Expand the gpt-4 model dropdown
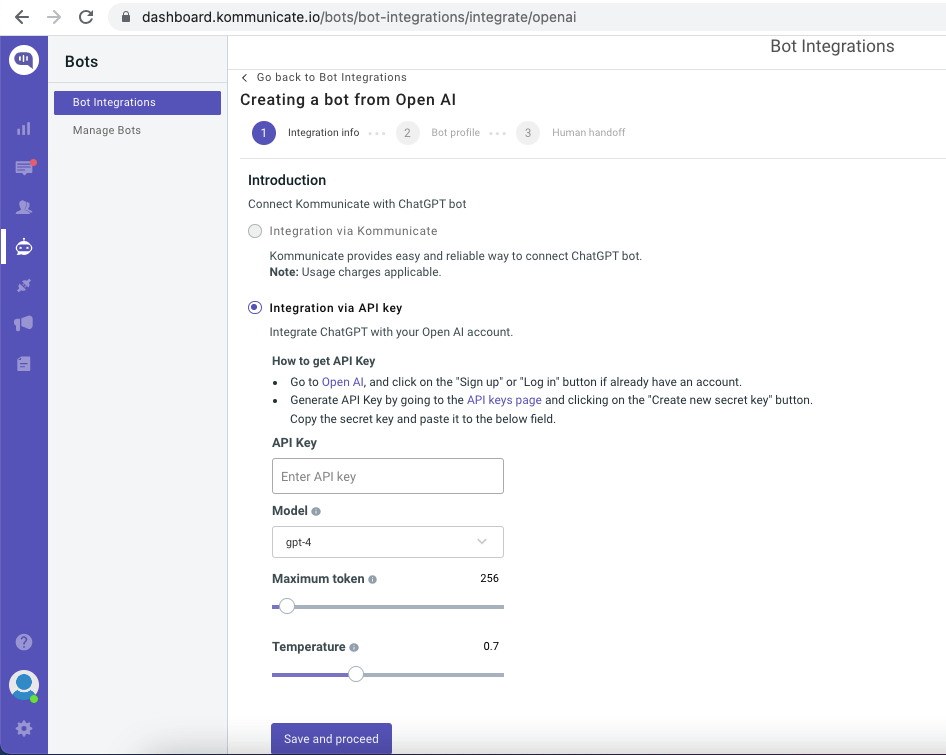The width and height of the screenshot is (946, 755). click(x=387, y=542)
